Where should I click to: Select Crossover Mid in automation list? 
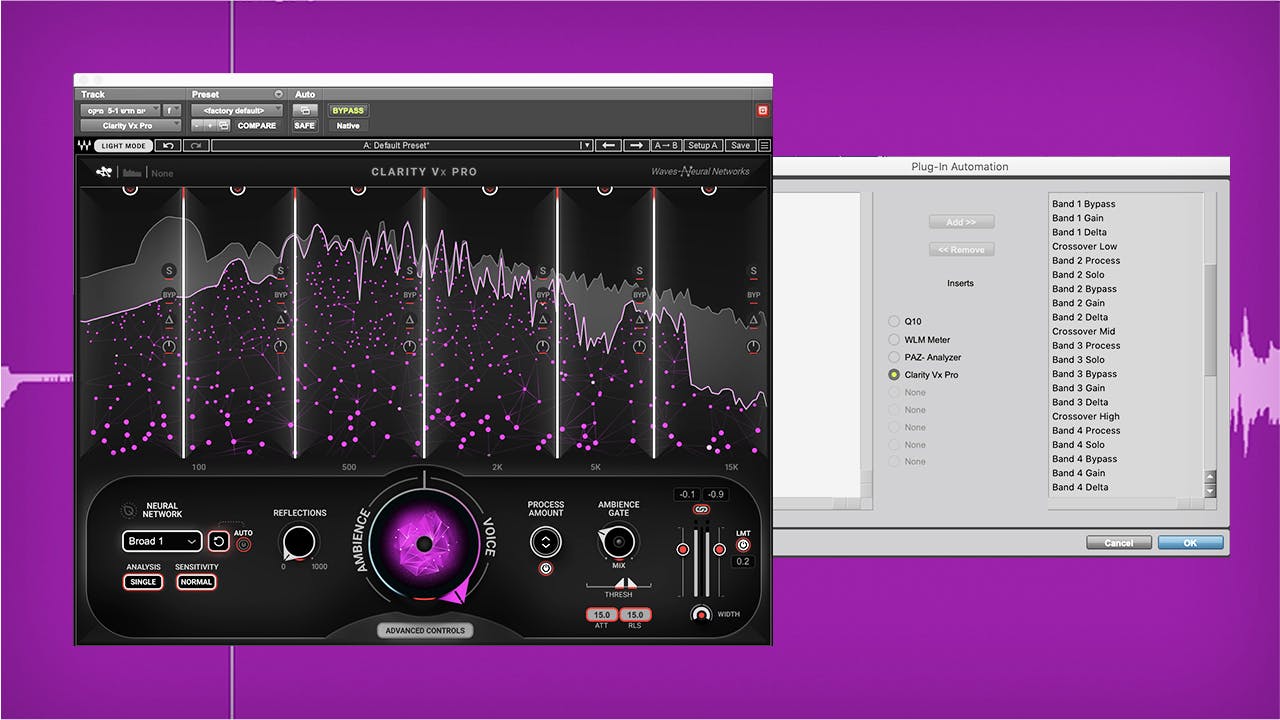pos(1084,331)
